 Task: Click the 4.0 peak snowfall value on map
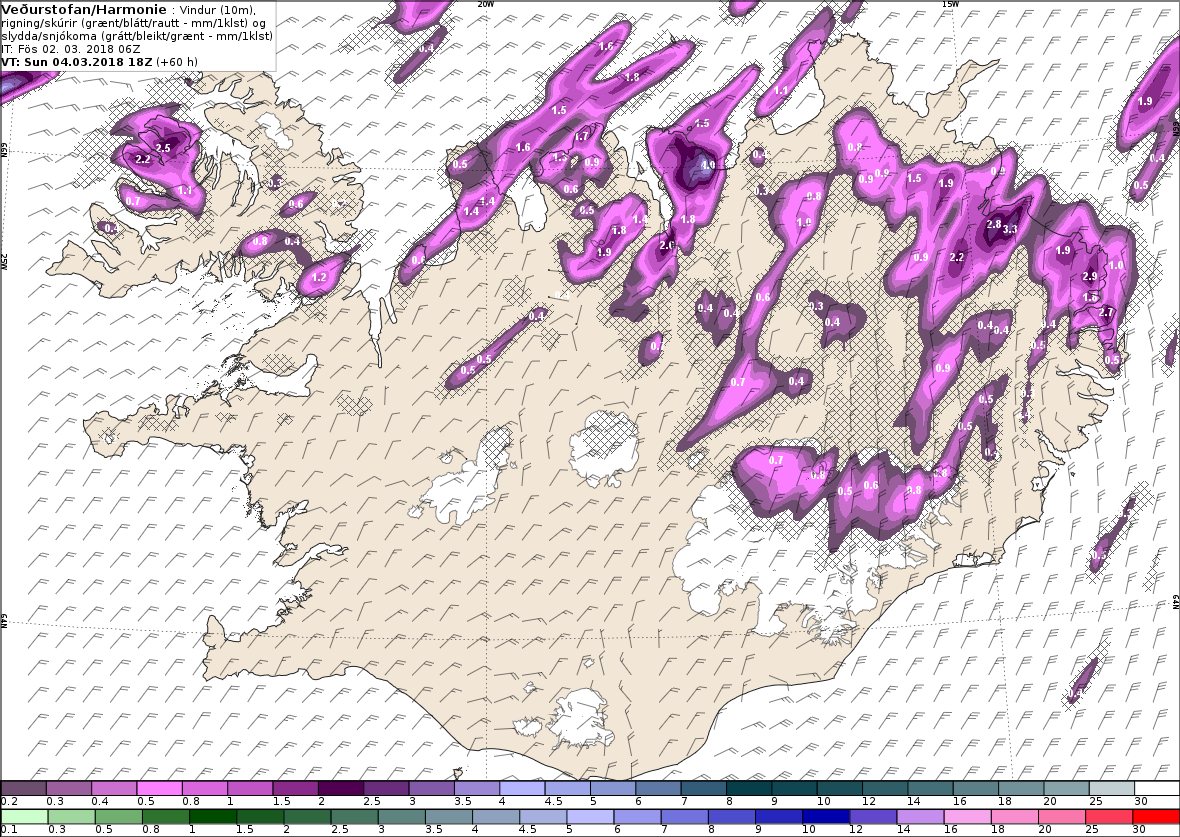tap(707, 165)
